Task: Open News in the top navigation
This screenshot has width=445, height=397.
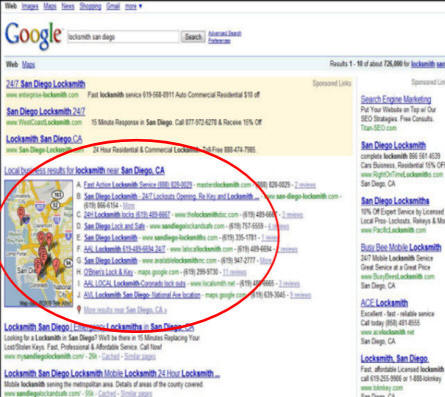Action: pos(68,6)
